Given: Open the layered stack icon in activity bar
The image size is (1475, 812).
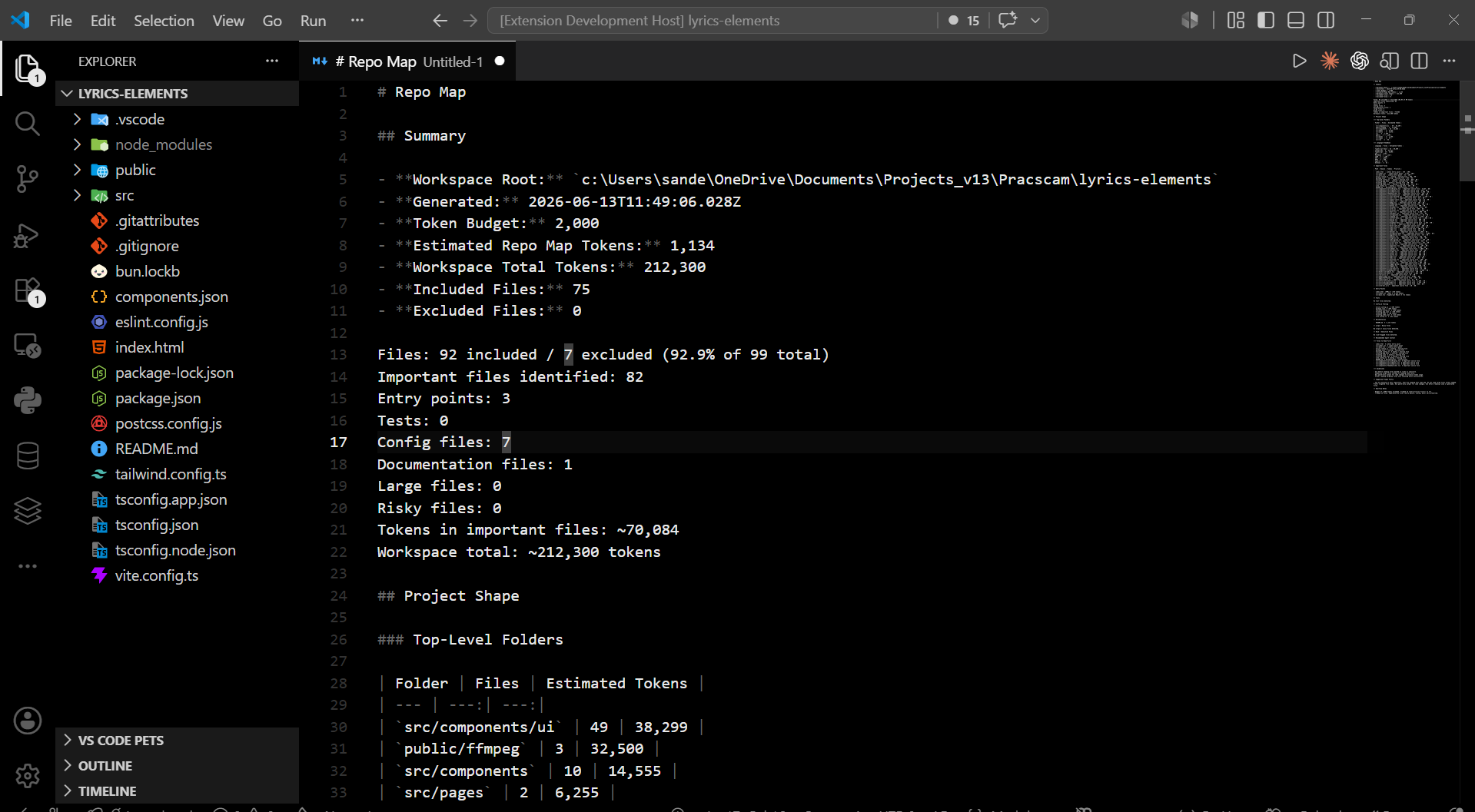Looking at the screenshot, I should point(28,511).
